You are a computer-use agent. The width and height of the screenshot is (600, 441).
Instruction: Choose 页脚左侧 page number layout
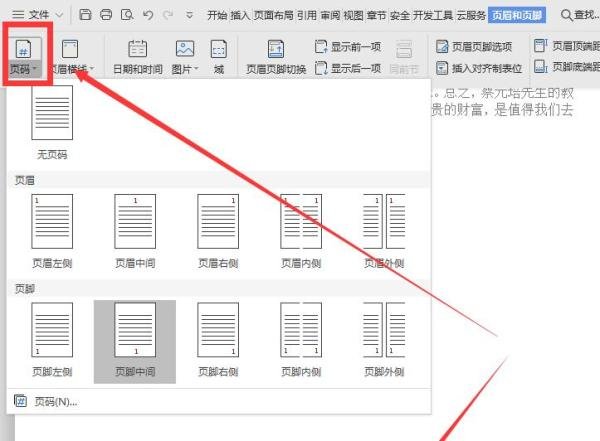point(52,340)
